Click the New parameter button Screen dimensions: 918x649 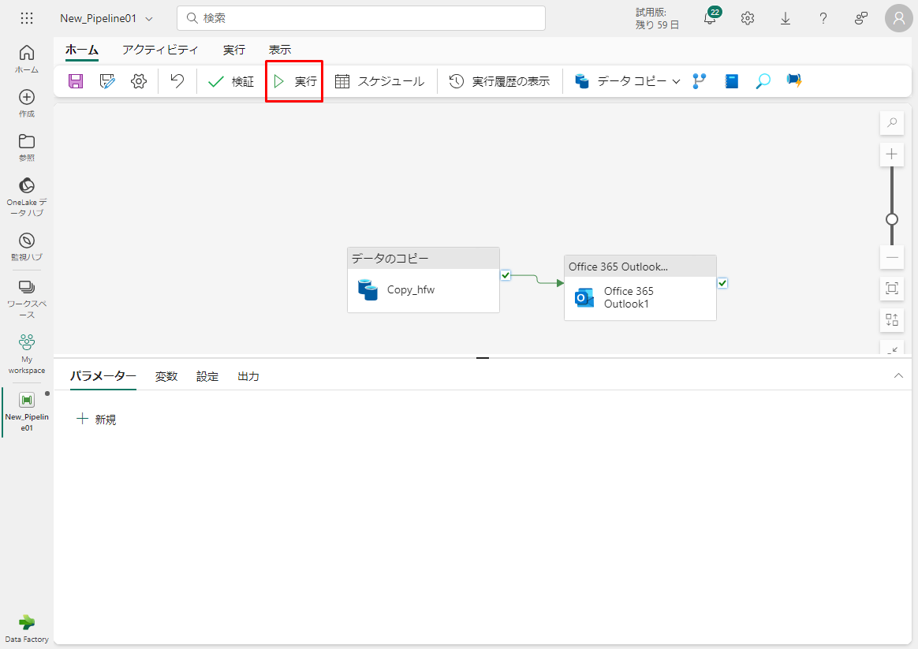pos(97,420)
